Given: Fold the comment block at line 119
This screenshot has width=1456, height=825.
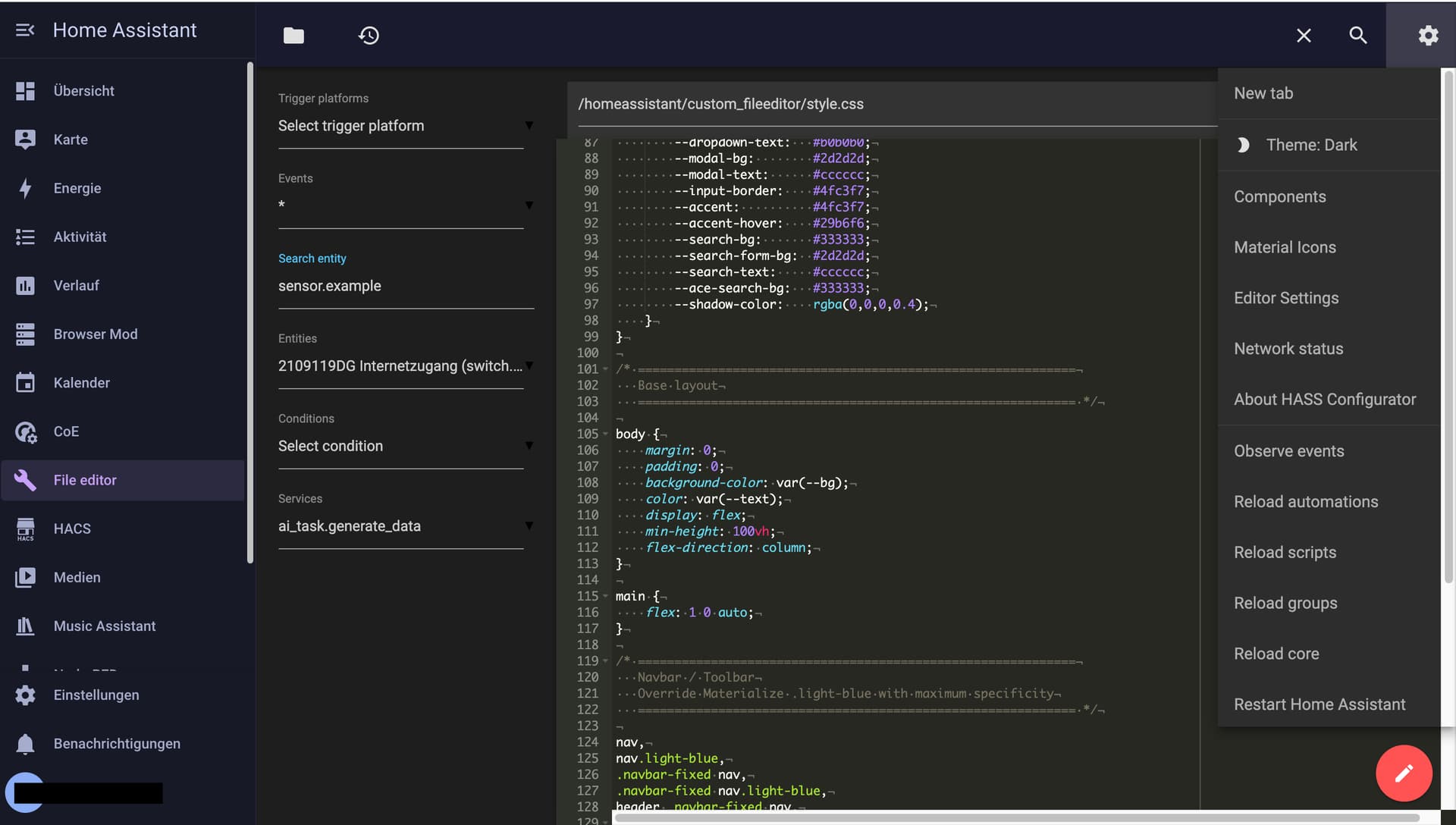Looking at the screenshot, I should coord(605,661).
